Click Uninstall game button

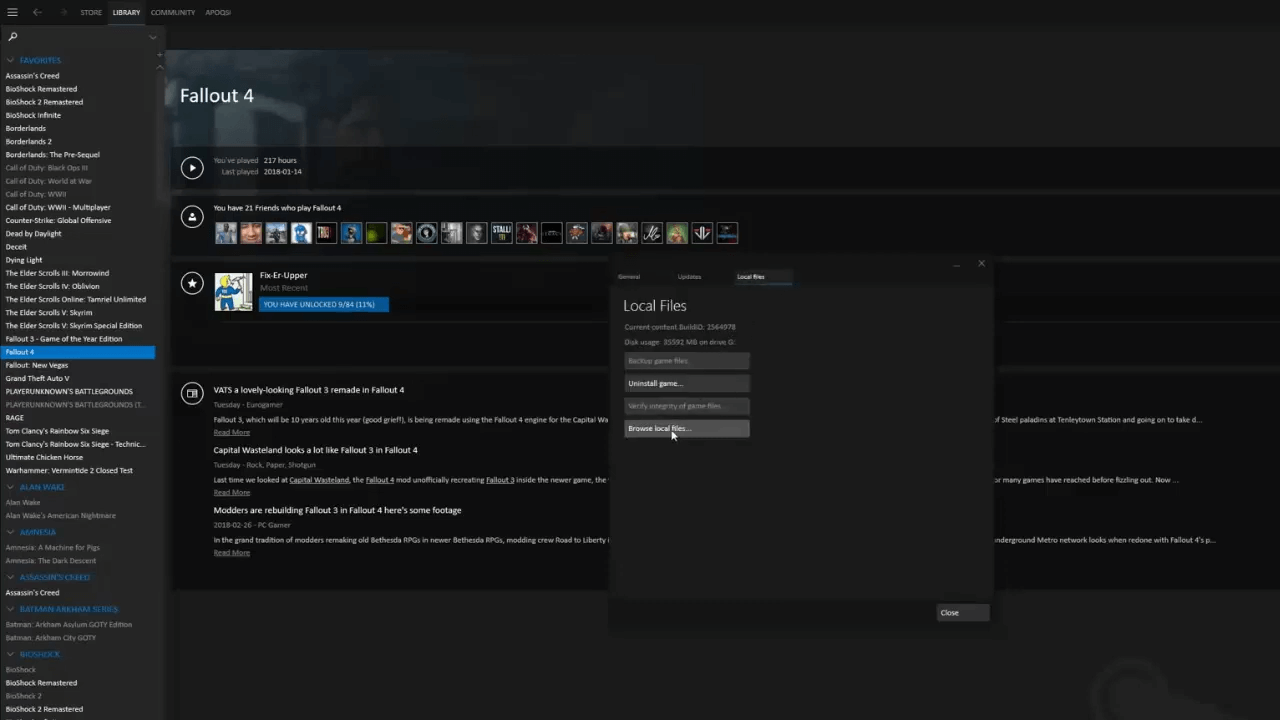tap(687, 383)
